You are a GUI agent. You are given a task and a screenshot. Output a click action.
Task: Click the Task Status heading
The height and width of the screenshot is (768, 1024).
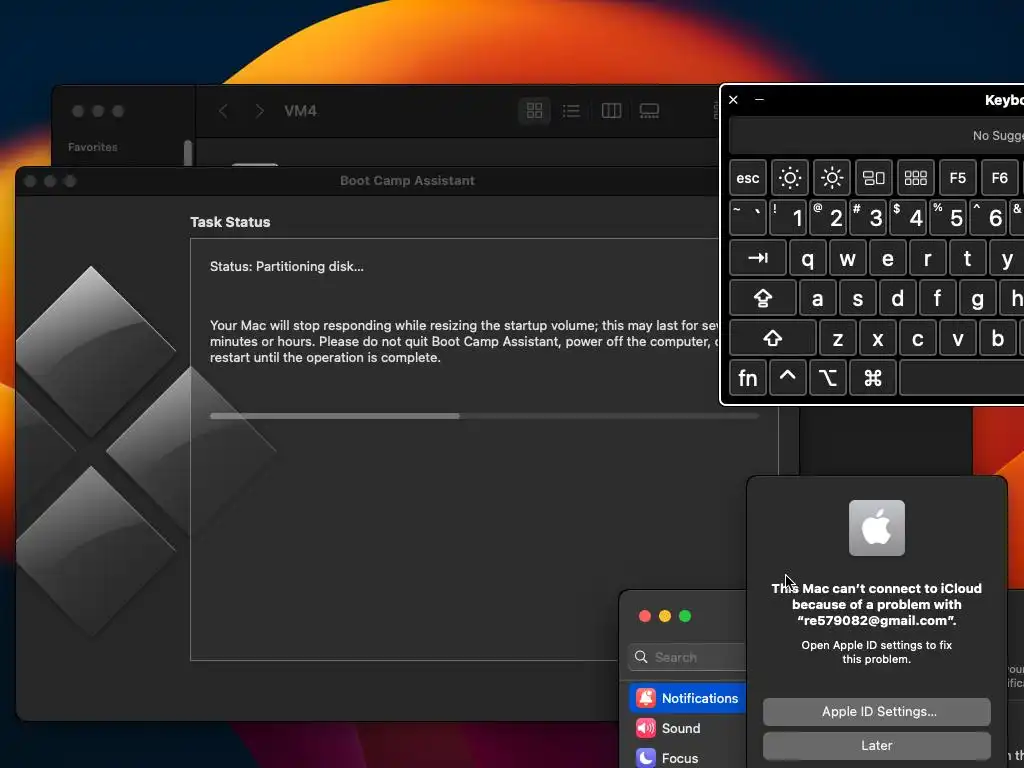pos(230,222)
